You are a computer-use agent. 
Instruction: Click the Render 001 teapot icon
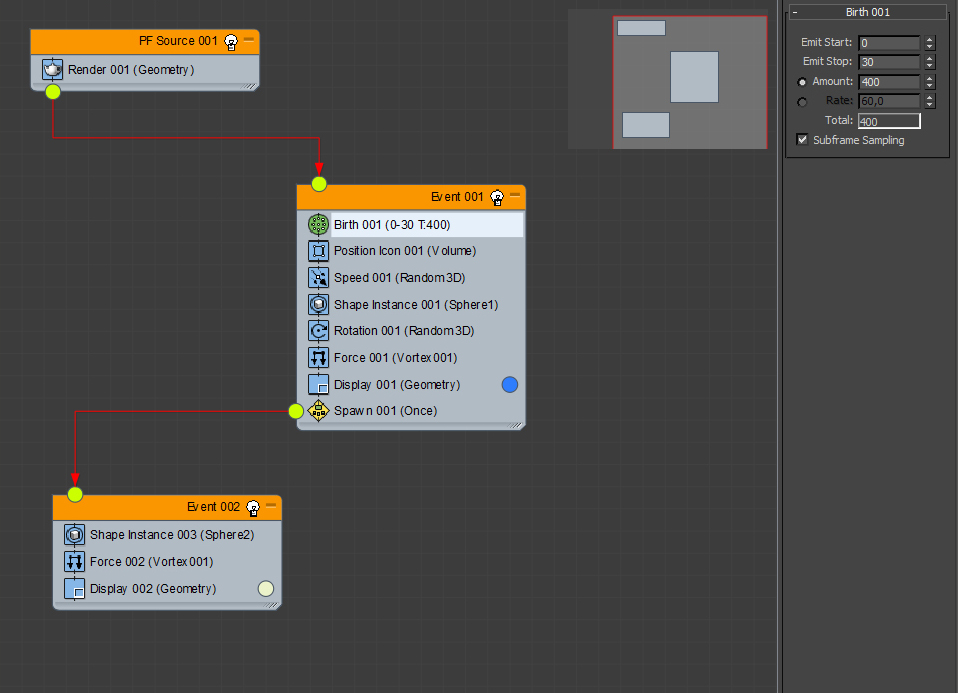click(x=53, y=70)
